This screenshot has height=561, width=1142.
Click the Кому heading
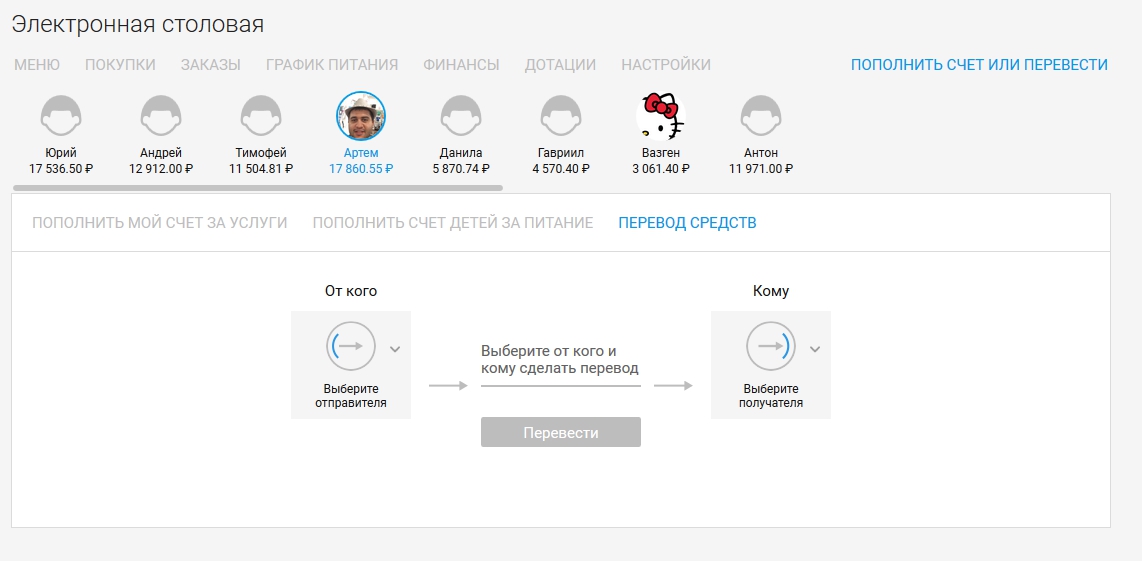(x=771, y=291)
